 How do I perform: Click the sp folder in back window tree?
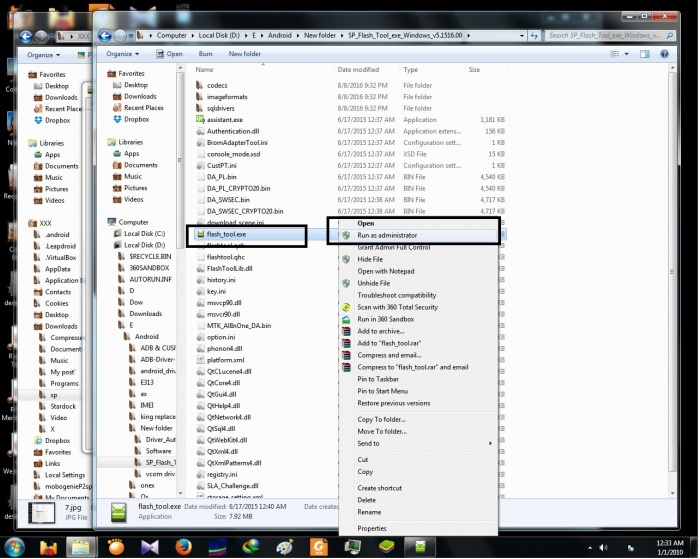click(x=54, y=395)
